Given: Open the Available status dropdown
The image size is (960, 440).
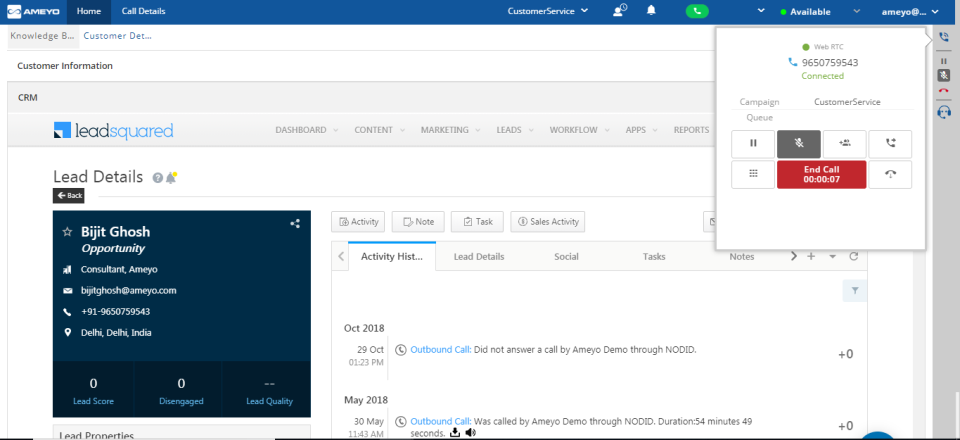Looking at the screenshot, I should pos(820,12).
